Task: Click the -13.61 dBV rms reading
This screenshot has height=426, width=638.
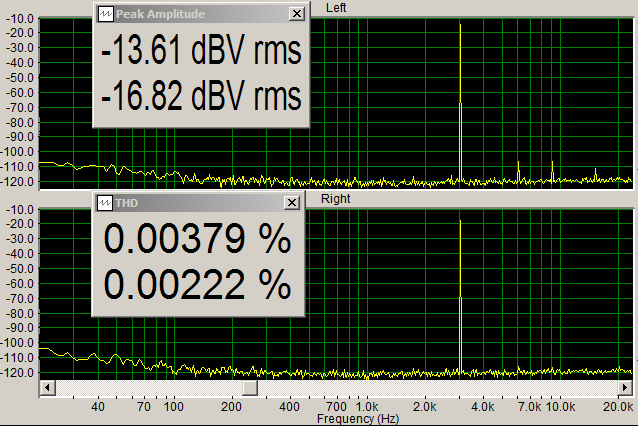Action: [x=201, y=50]
